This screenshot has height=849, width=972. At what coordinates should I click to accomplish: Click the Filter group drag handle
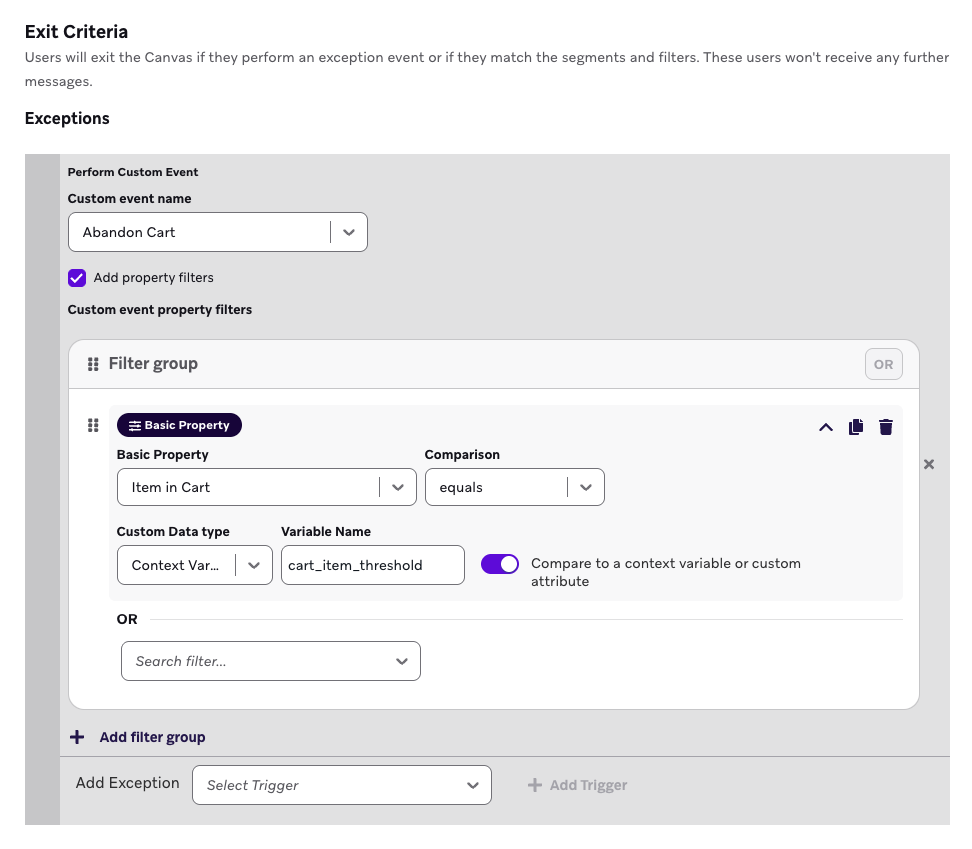95,363
